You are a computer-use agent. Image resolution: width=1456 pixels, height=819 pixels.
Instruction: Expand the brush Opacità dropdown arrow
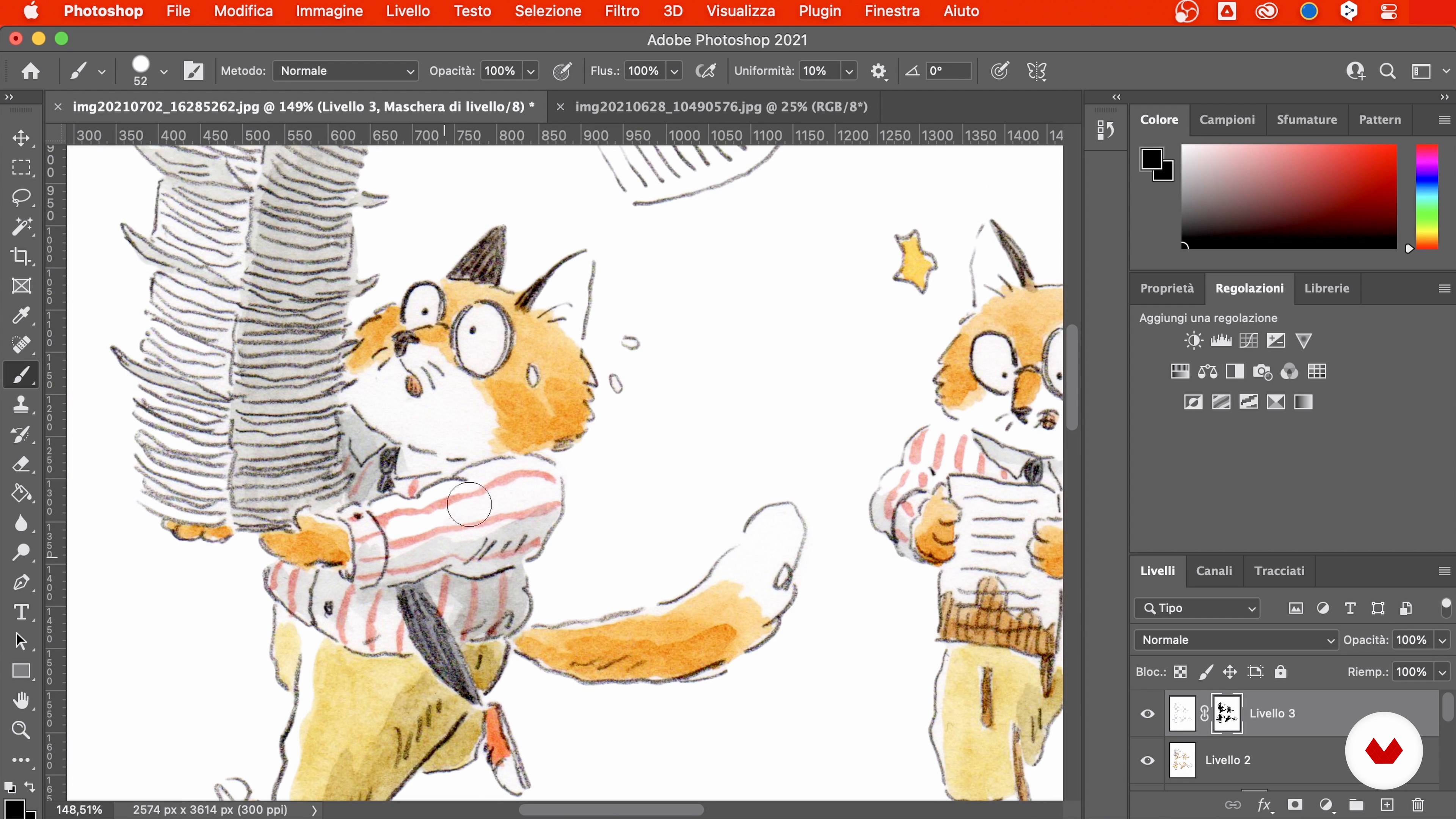(x=531, y=71)
